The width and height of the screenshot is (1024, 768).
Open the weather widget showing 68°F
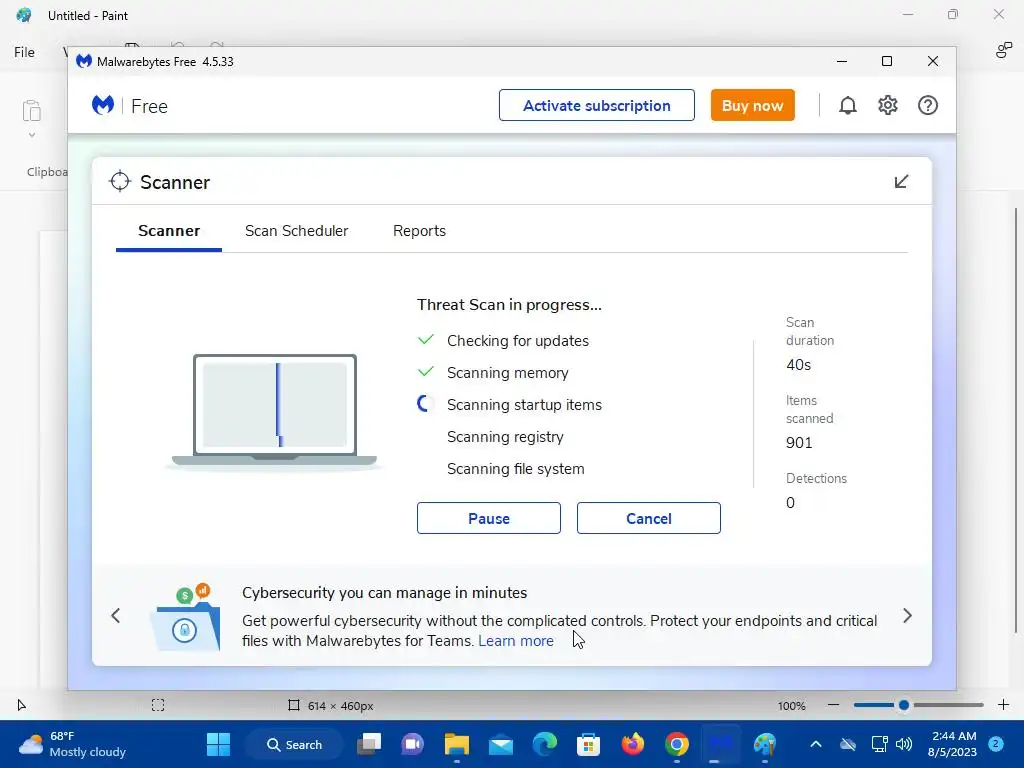(x=72, y=744)
